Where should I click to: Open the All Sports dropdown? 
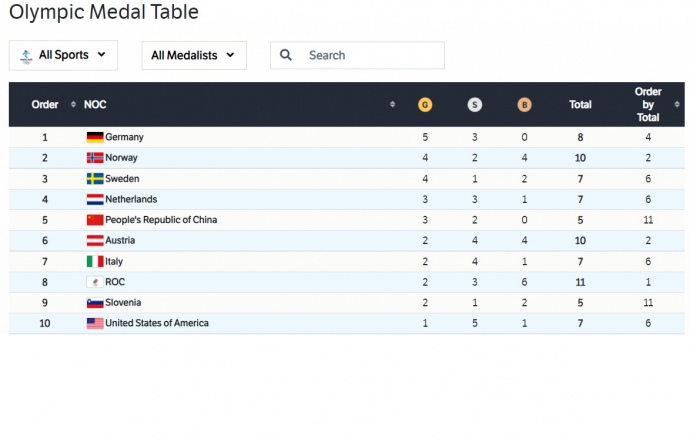pyautogui.click(x=63, y=56)
